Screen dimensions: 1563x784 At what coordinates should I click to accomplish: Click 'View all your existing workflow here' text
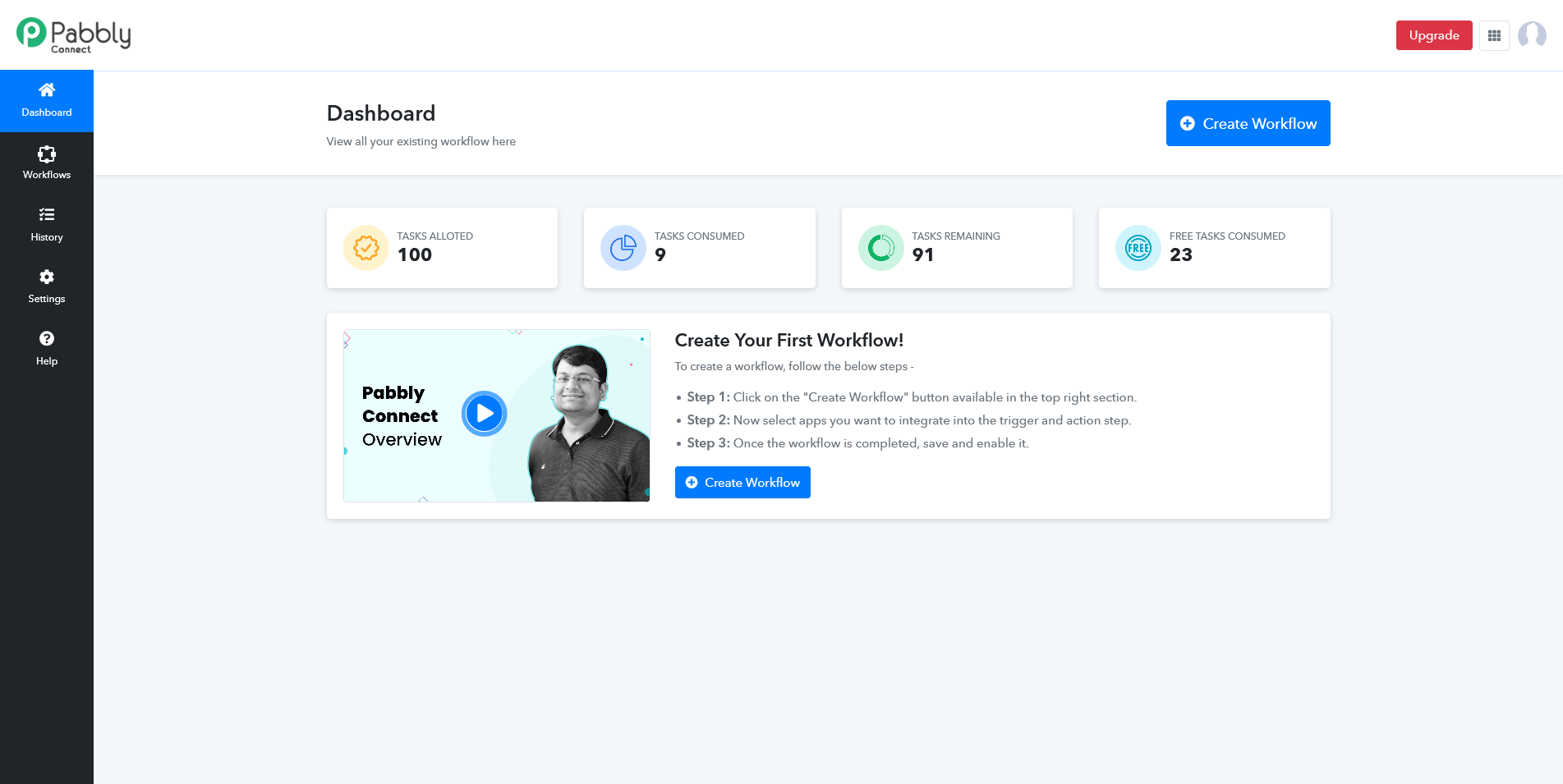421,141
